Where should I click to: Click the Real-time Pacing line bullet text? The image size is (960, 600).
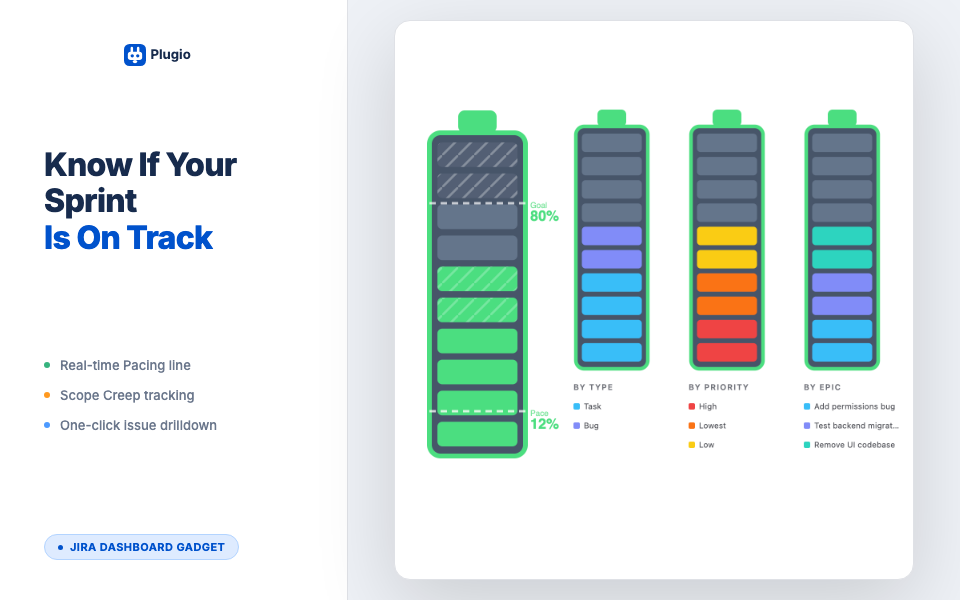126,366
